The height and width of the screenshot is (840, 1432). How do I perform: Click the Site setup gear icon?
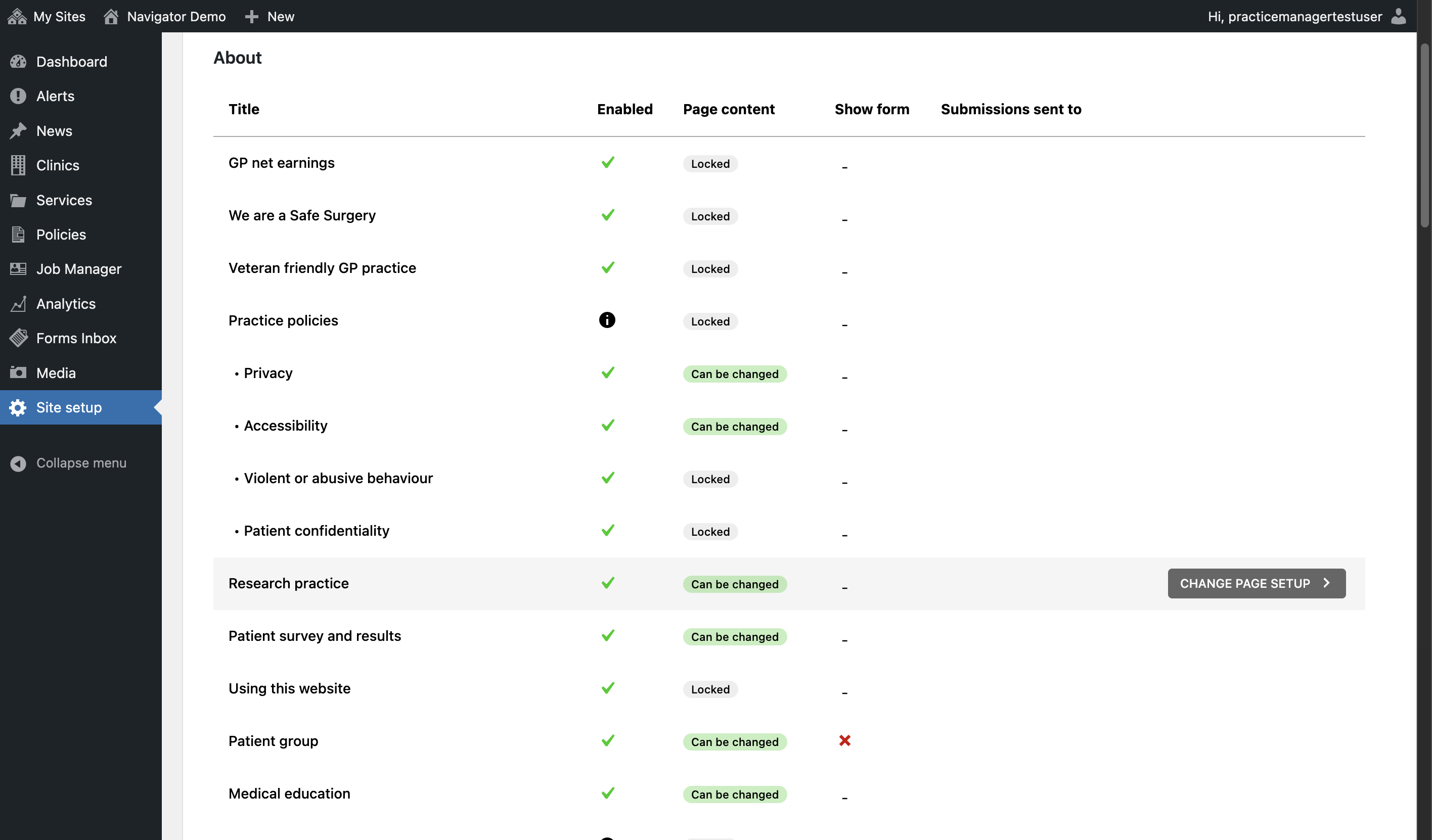[x=18, y=407]
